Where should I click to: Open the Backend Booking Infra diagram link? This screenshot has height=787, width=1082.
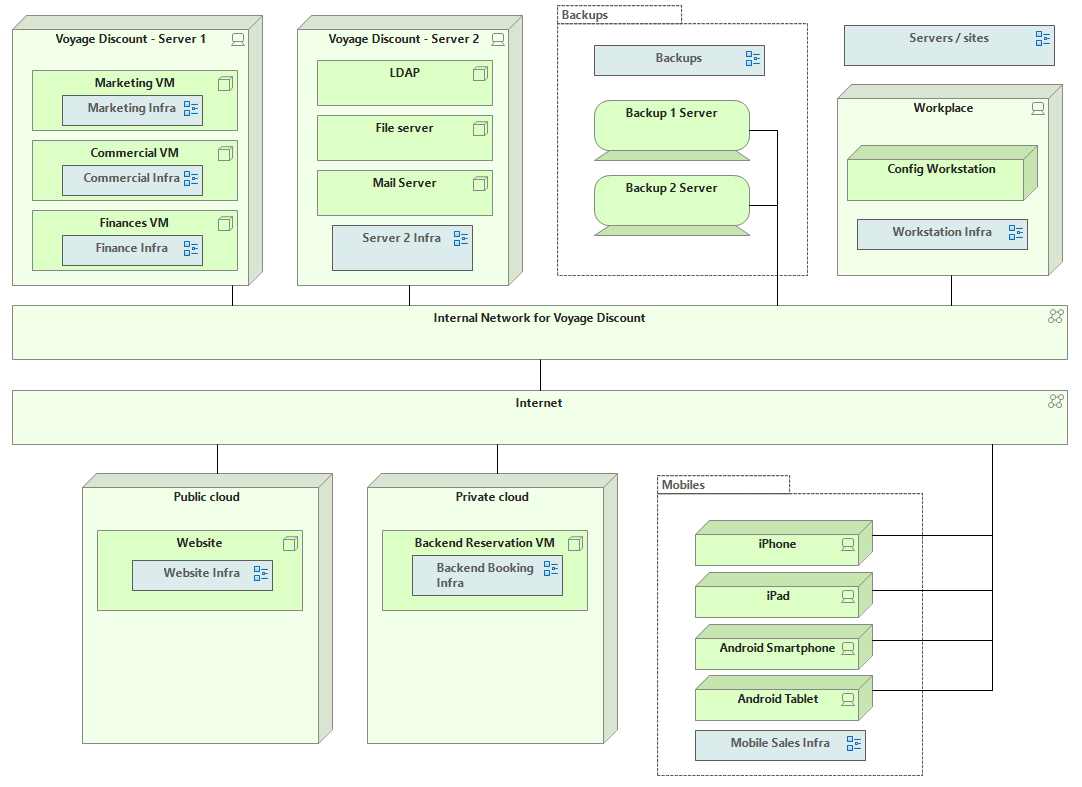click(486, 575)
